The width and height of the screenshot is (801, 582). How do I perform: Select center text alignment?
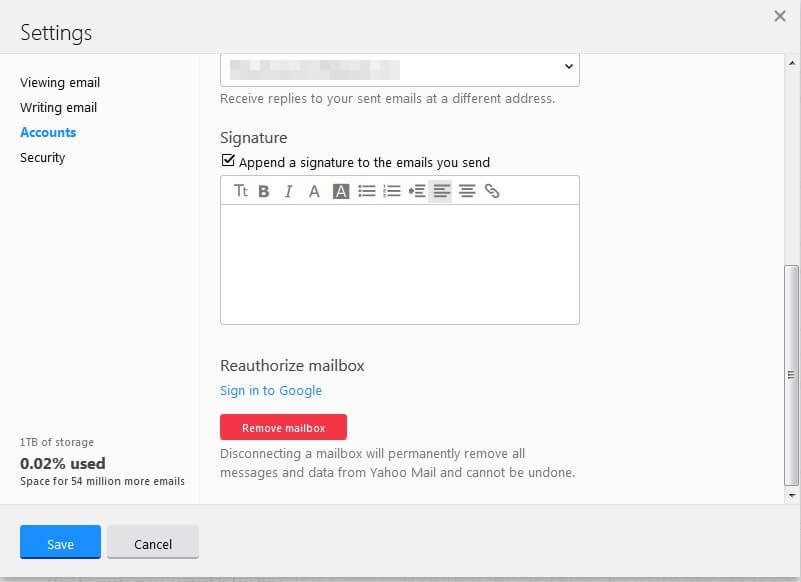coord(467,191)
